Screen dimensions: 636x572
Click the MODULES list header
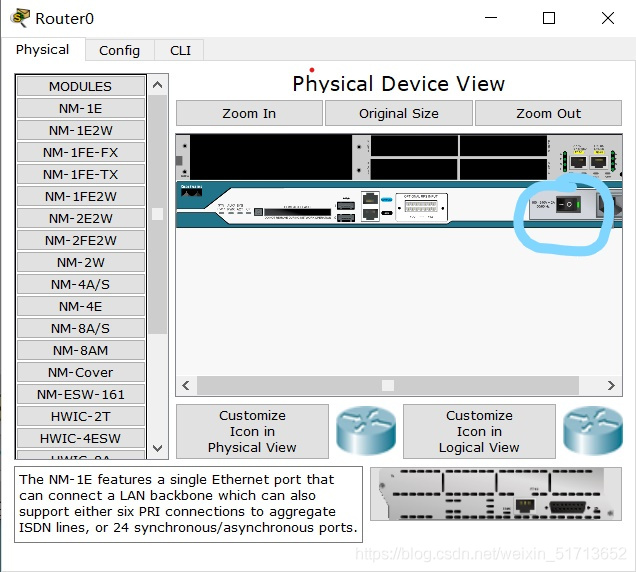pos(81,86)
